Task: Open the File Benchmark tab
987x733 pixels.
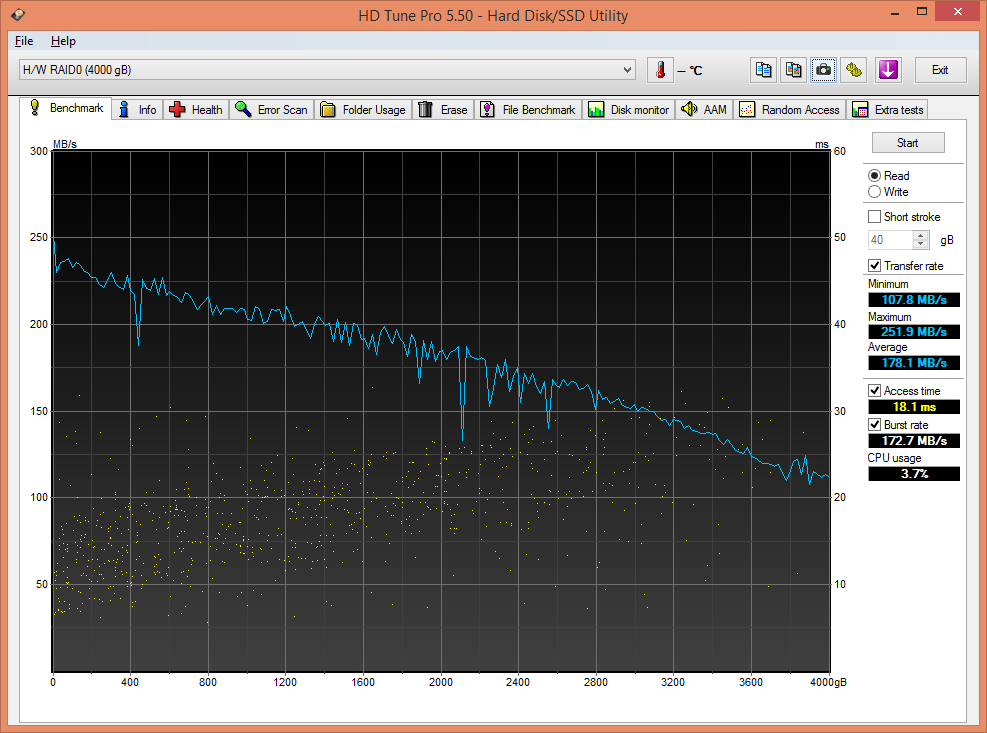Action: point(528,110)
